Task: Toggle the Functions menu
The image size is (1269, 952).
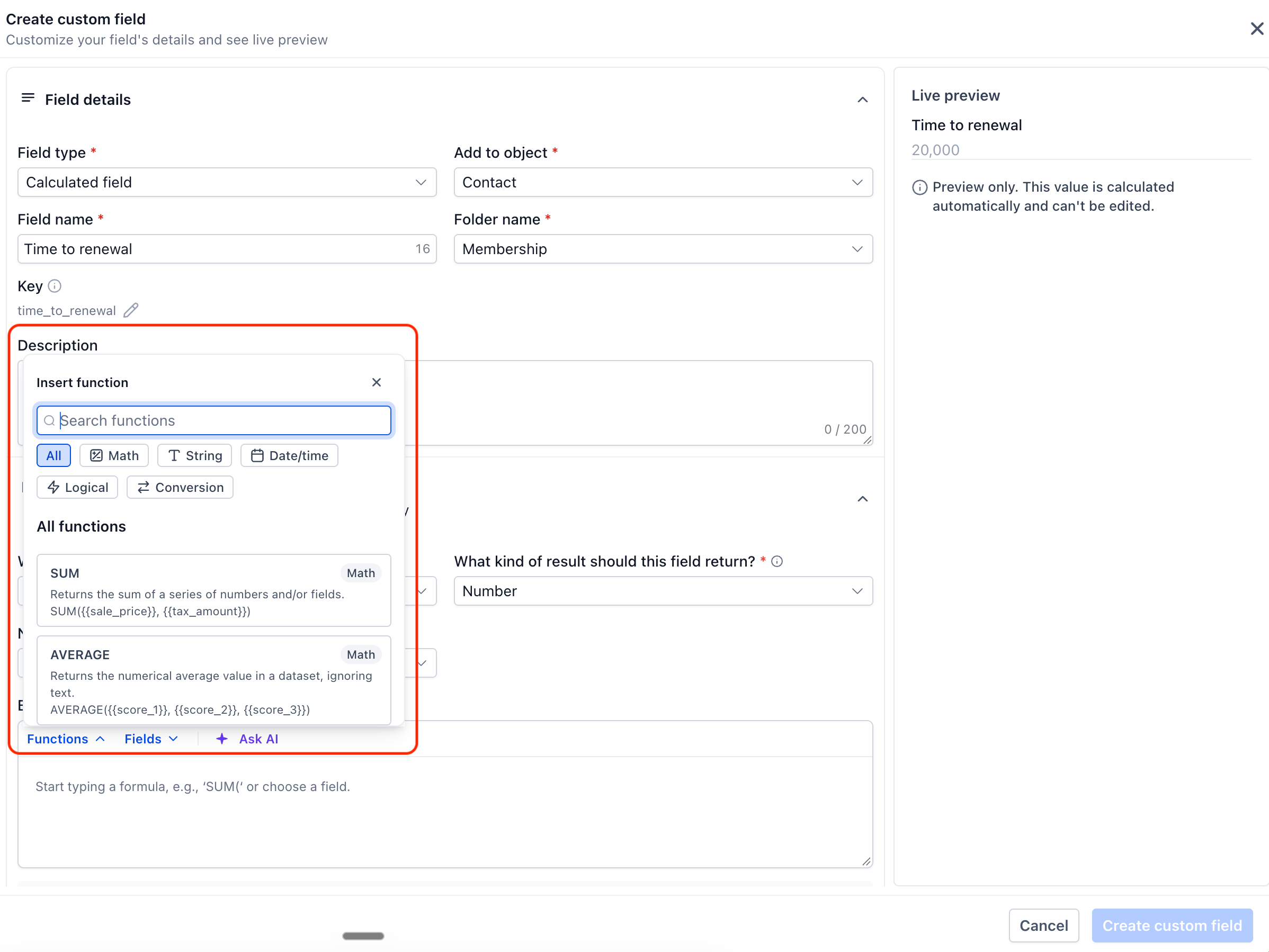Action: coord(66,739)
